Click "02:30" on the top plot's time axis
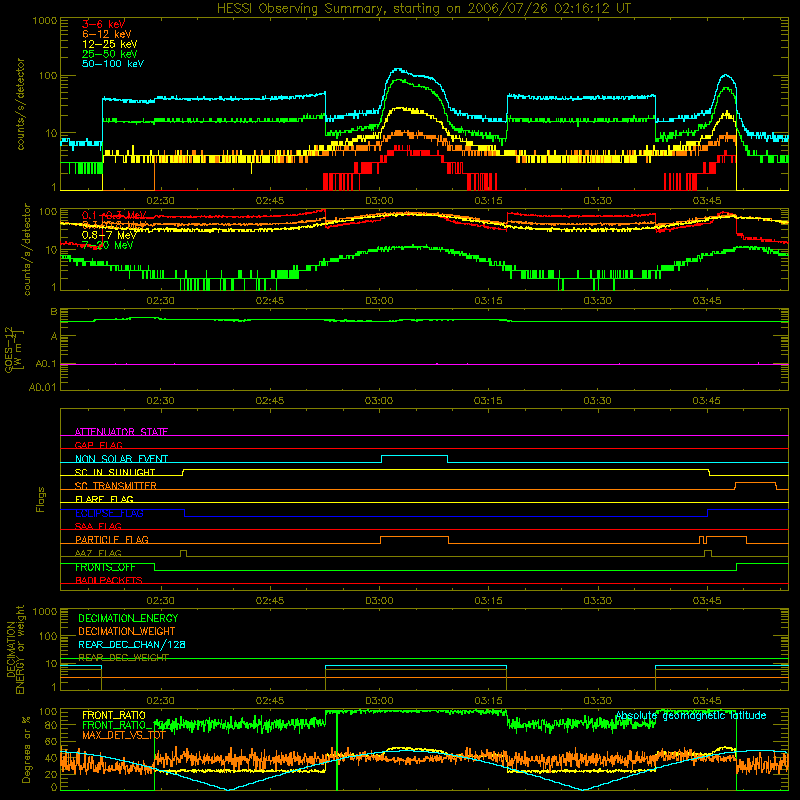800x800 pixels. pos(161,201)
